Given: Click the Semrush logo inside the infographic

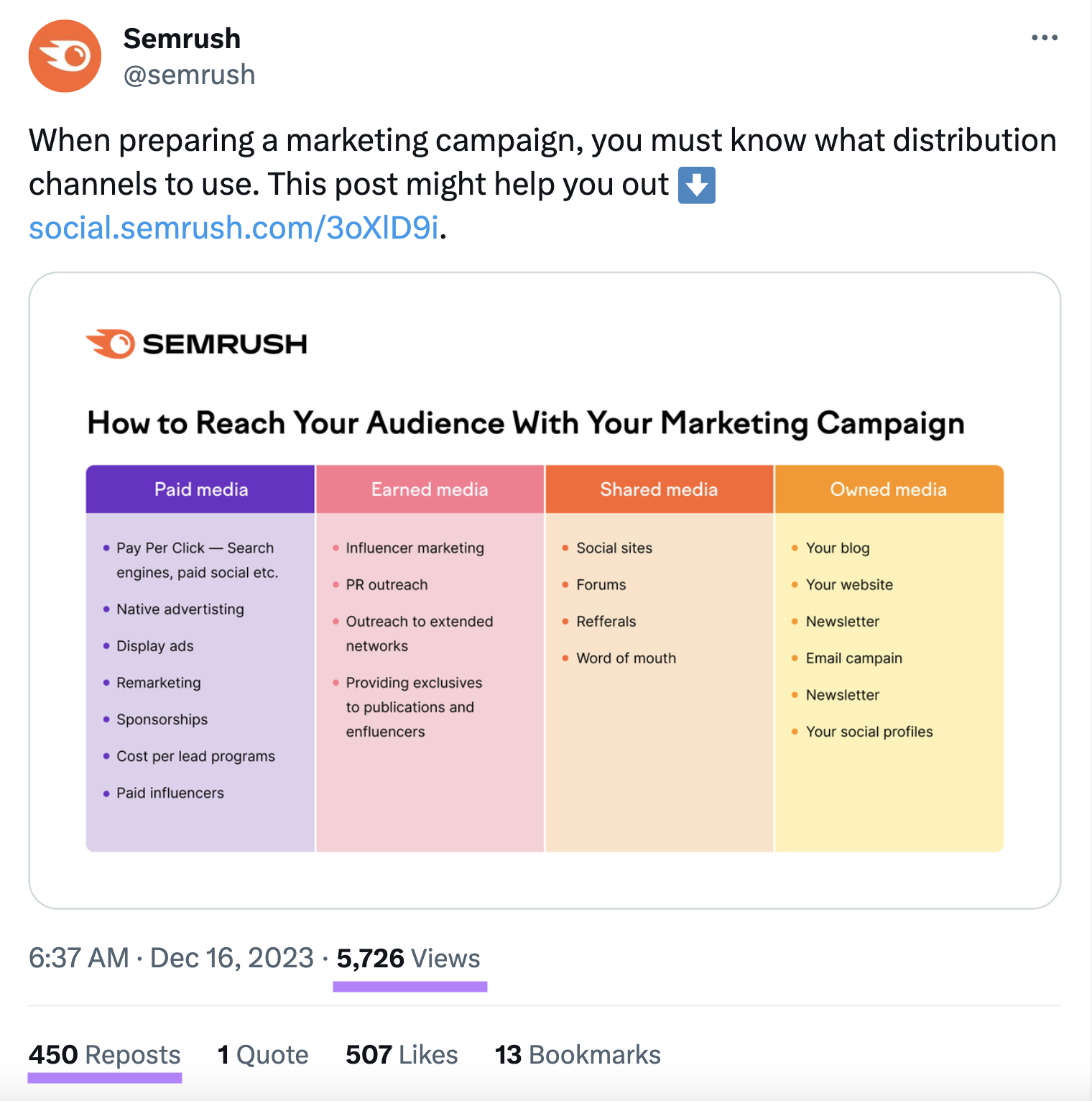Looking at the screenshot, I should click(x=196, y=344).
